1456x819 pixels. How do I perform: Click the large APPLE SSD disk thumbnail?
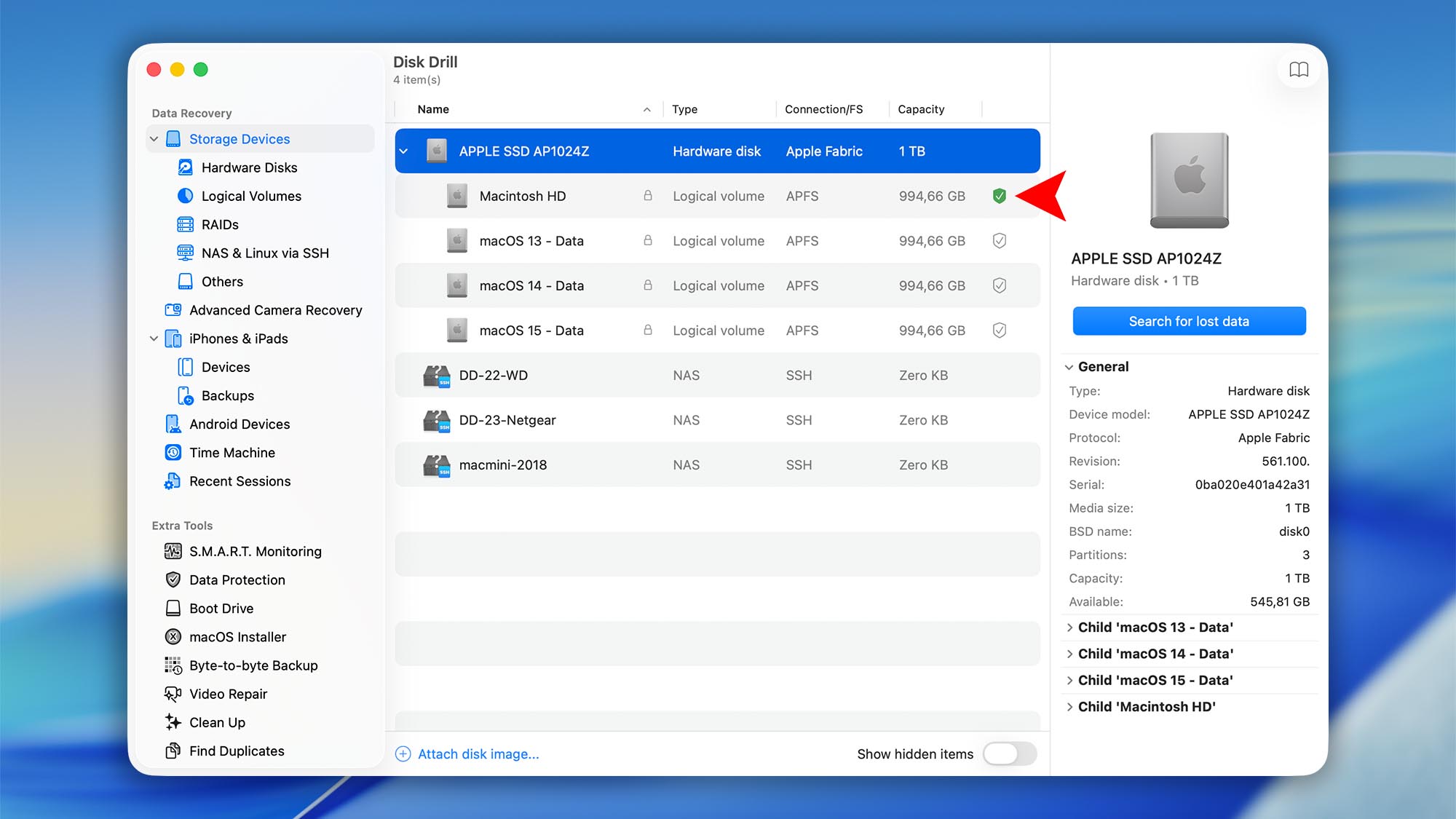[x=1189, y=181]
